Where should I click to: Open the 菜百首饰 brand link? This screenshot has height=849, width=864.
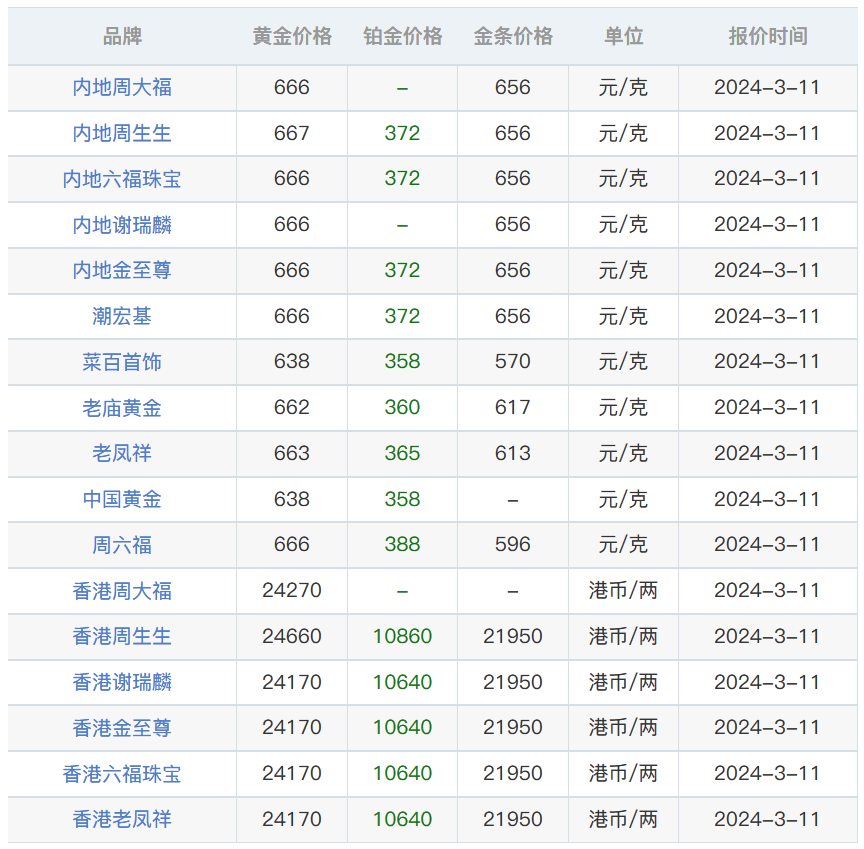tap(122, 362)
